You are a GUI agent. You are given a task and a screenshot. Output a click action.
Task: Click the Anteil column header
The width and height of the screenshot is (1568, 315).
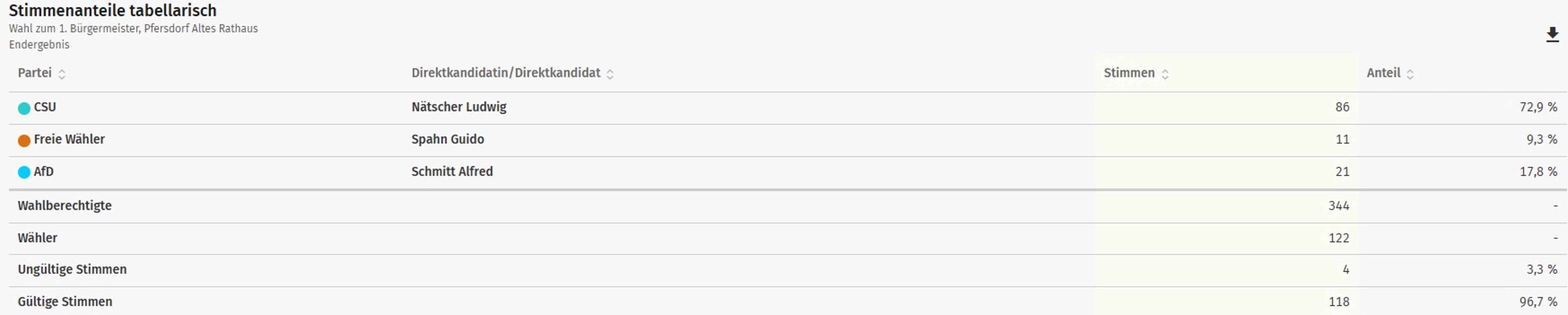pos(1383,73)
